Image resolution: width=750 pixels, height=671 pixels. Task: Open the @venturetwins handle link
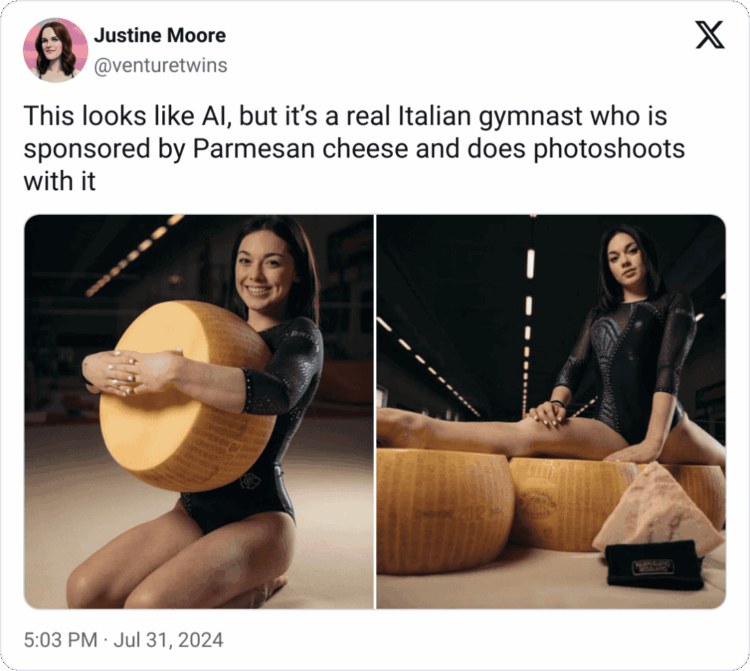click(x=161, y=66)
